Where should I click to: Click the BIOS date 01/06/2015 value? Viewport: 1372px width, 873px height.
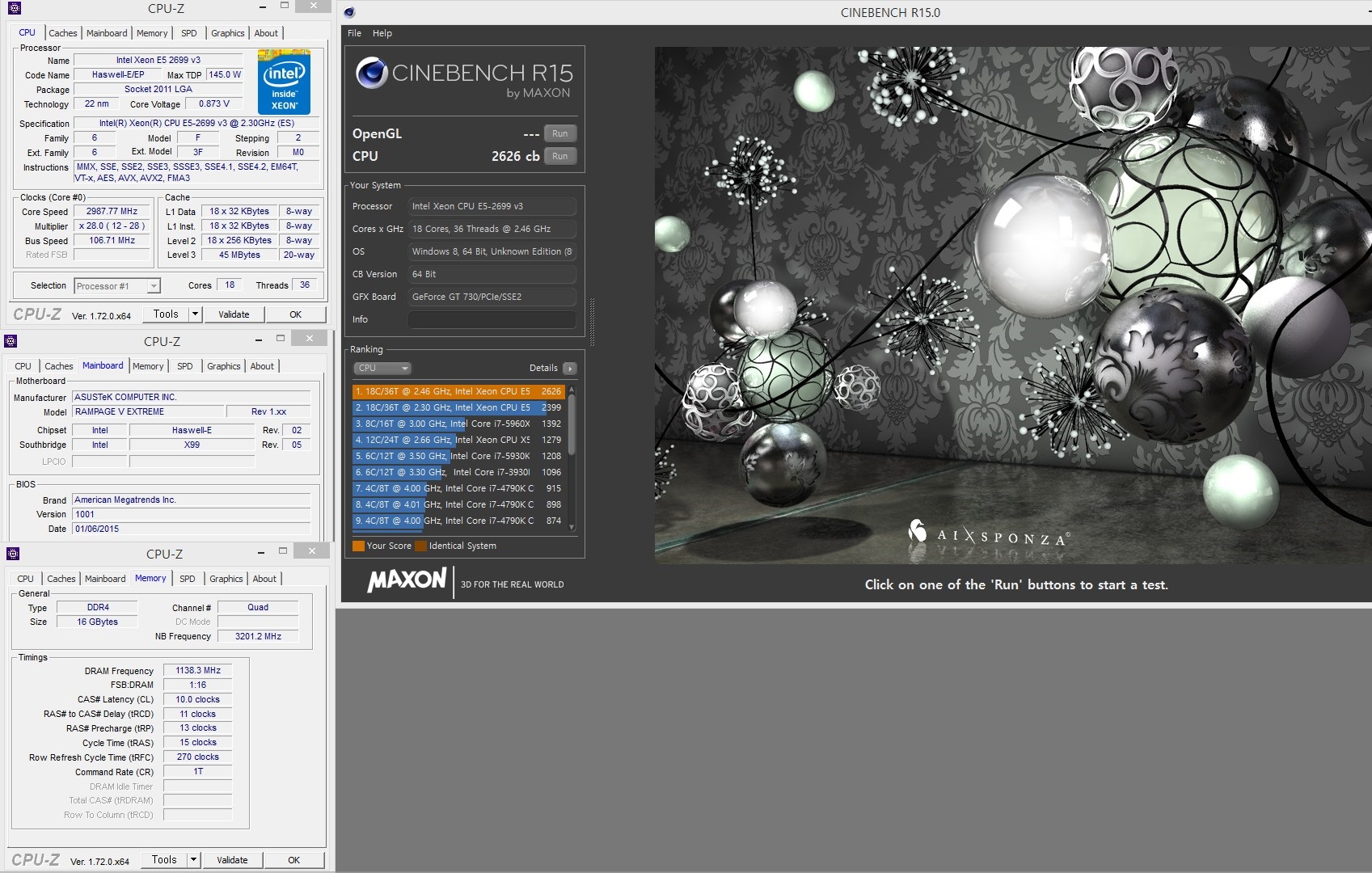(192, 529)
